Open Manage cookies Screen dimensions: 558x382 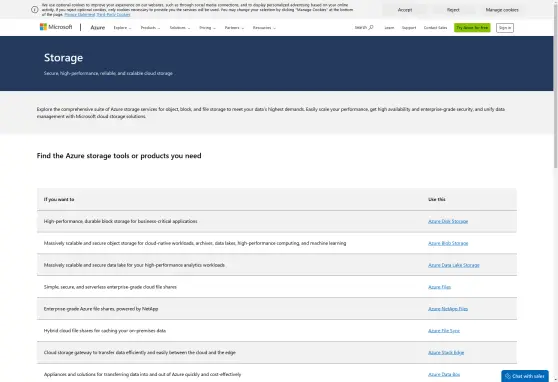pyautogui.click(x=502, y=10)
